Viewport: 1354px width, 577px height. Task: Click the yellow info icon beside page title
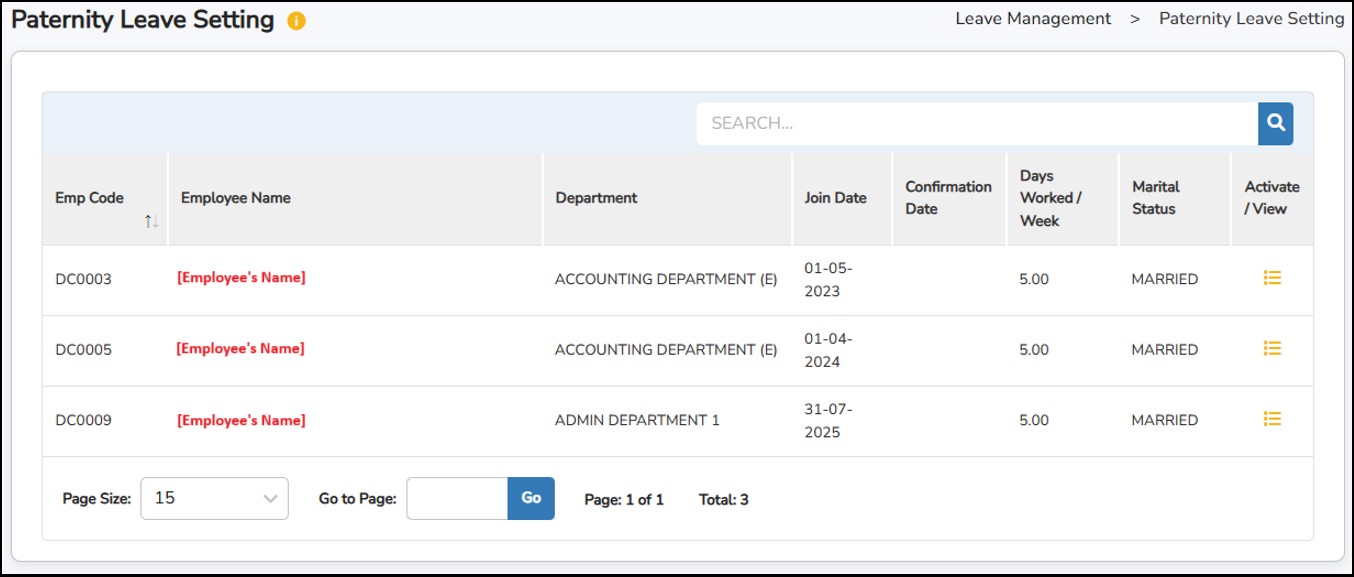pyautogui.click(x=296, y=21)
